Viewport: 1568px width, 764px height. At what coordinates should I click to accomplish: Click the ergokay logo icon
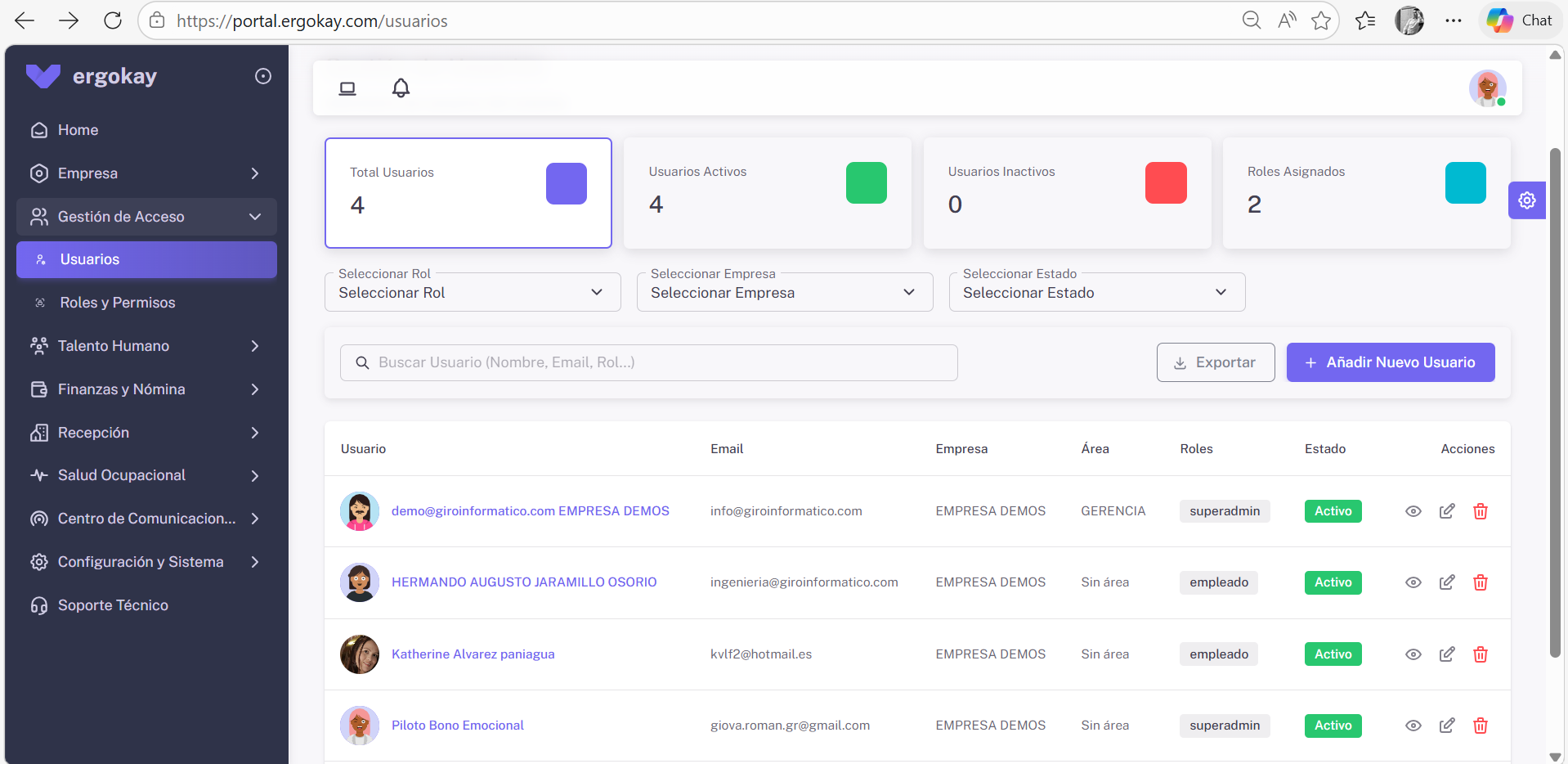tap(43, 76)
